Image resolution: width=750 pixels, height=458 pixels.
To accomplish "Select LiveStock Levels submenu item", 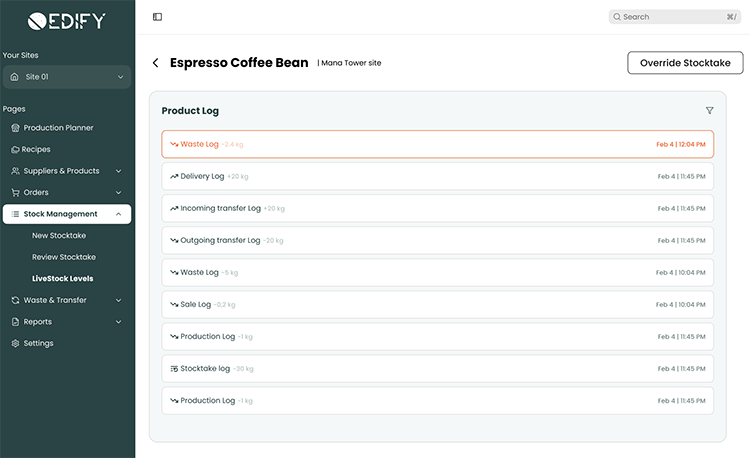I will (x=62, y=279).
